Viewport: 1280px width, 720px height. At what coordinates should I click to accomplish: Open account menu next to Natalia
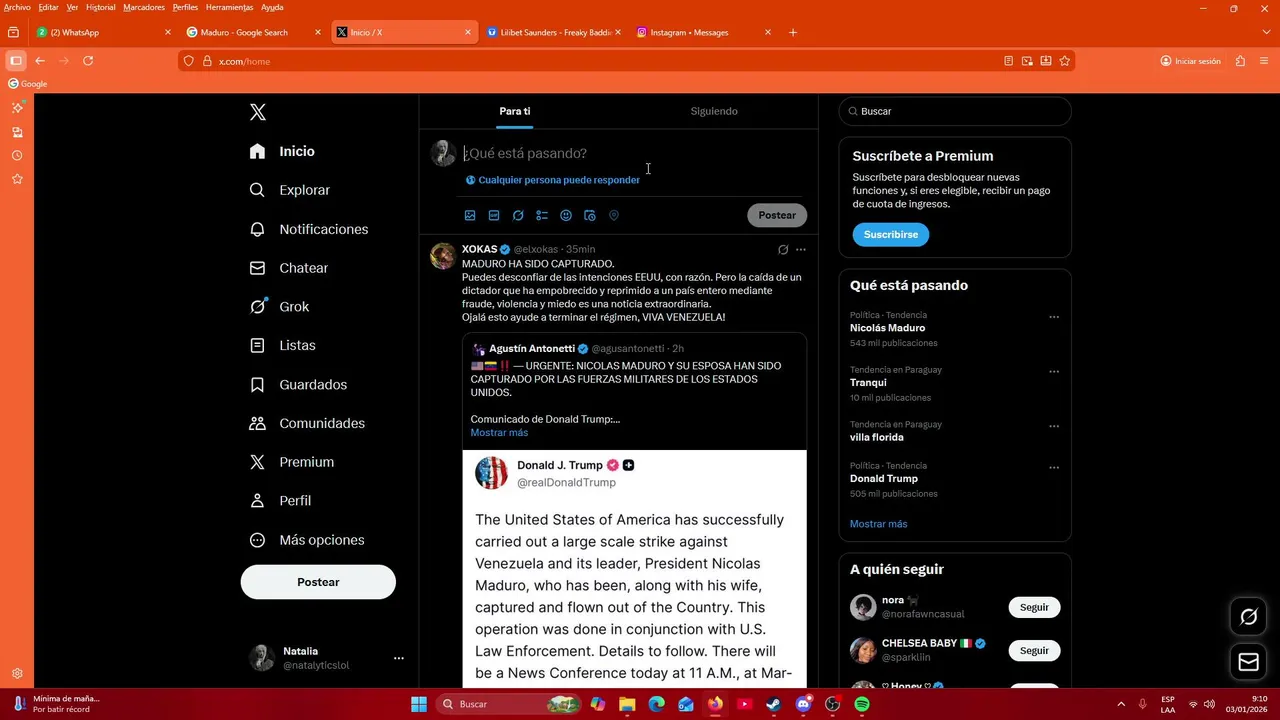[399, 658]
